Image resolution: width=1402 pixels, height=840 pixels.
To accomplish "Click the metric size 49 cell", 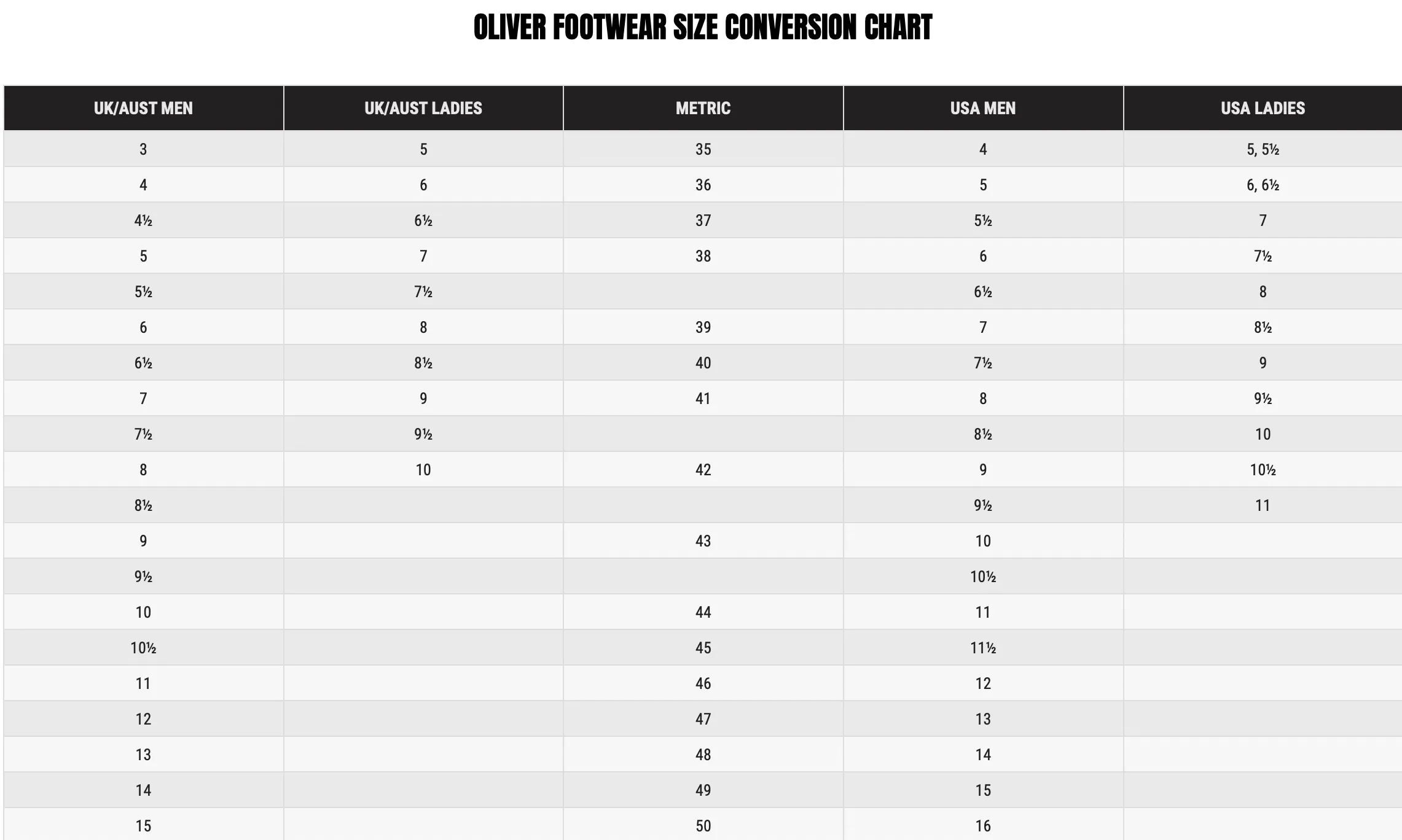I will tap(703, 790).
